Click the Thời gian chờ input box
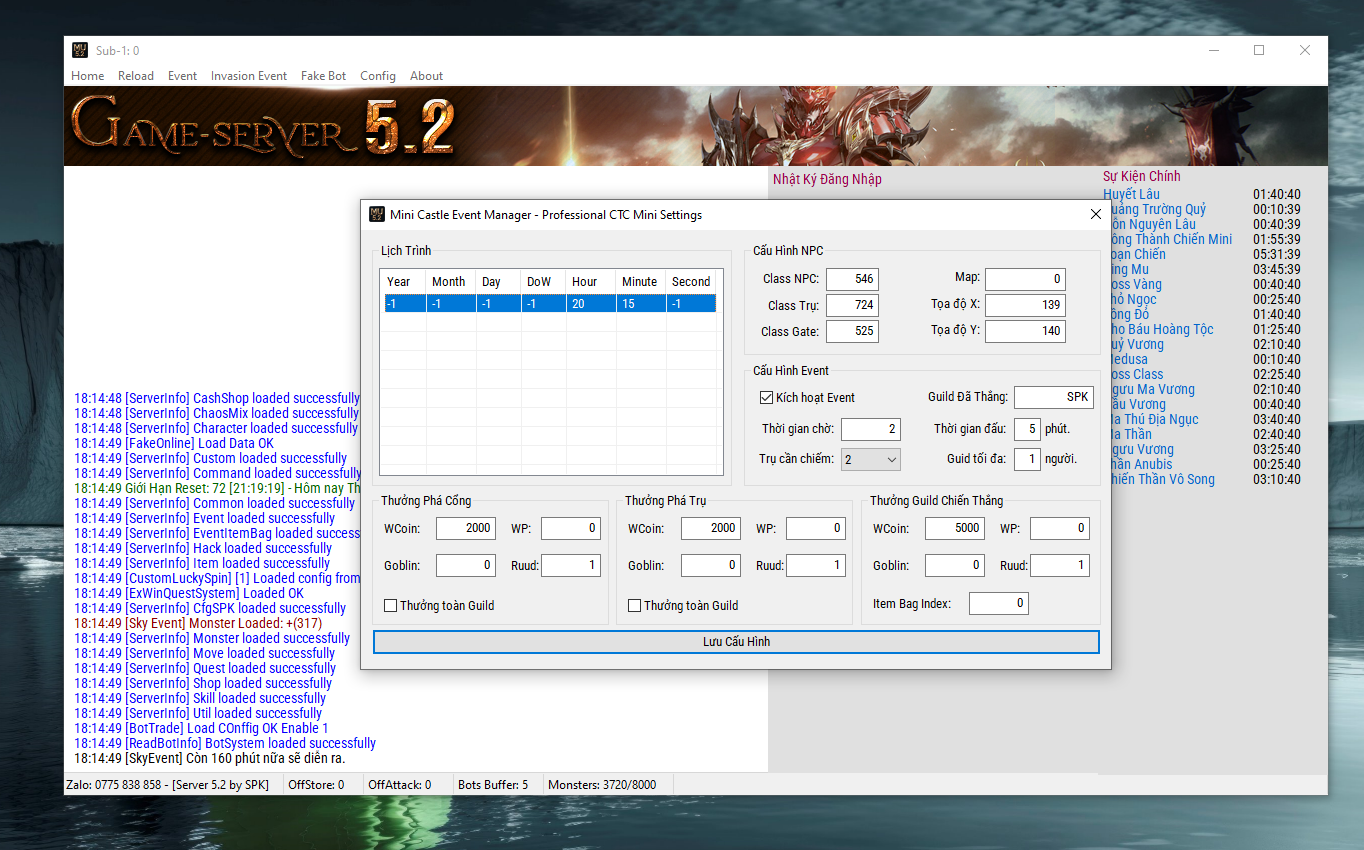 point(870,429)
